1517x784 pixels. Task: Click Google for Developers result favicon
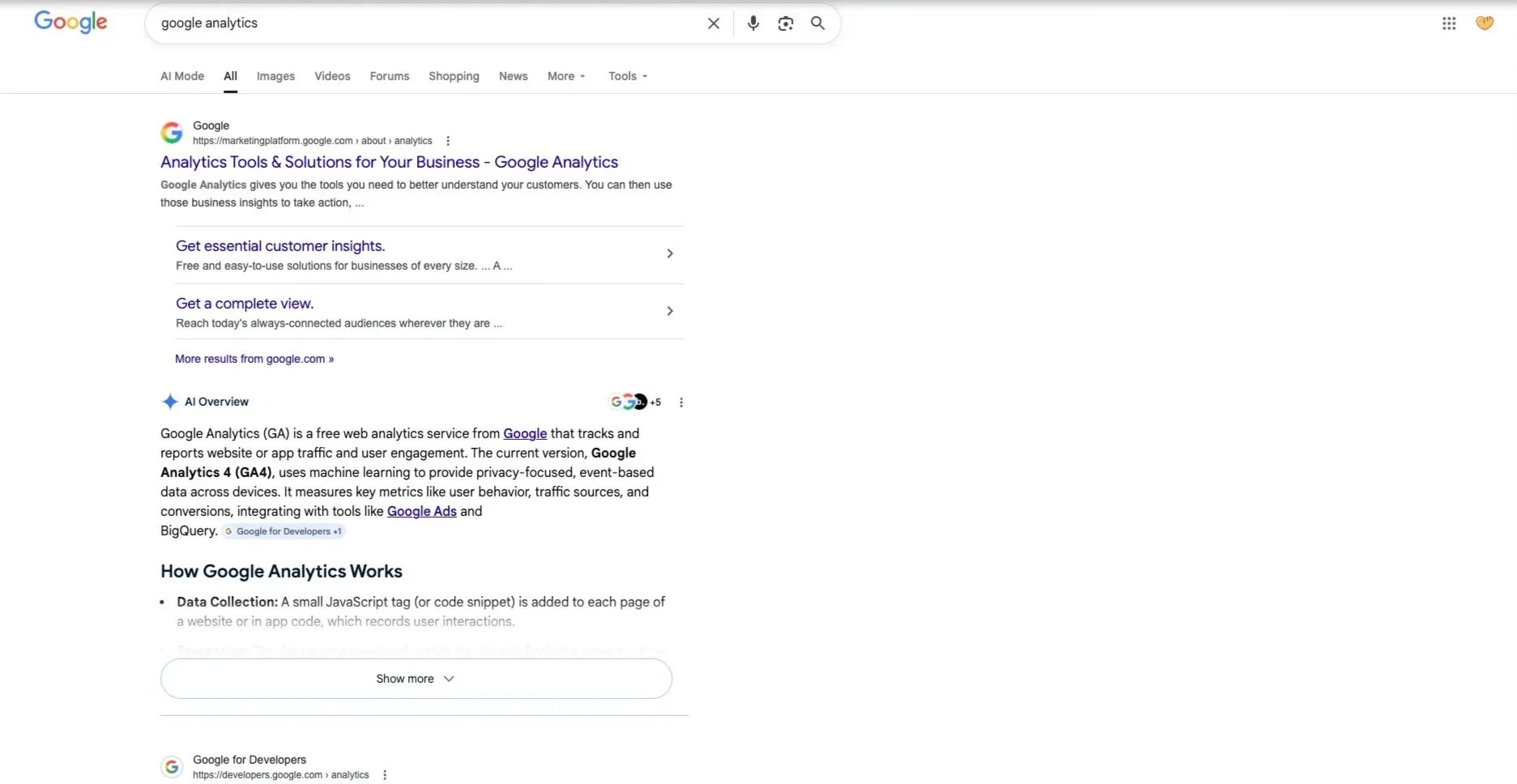pos(172,766)
